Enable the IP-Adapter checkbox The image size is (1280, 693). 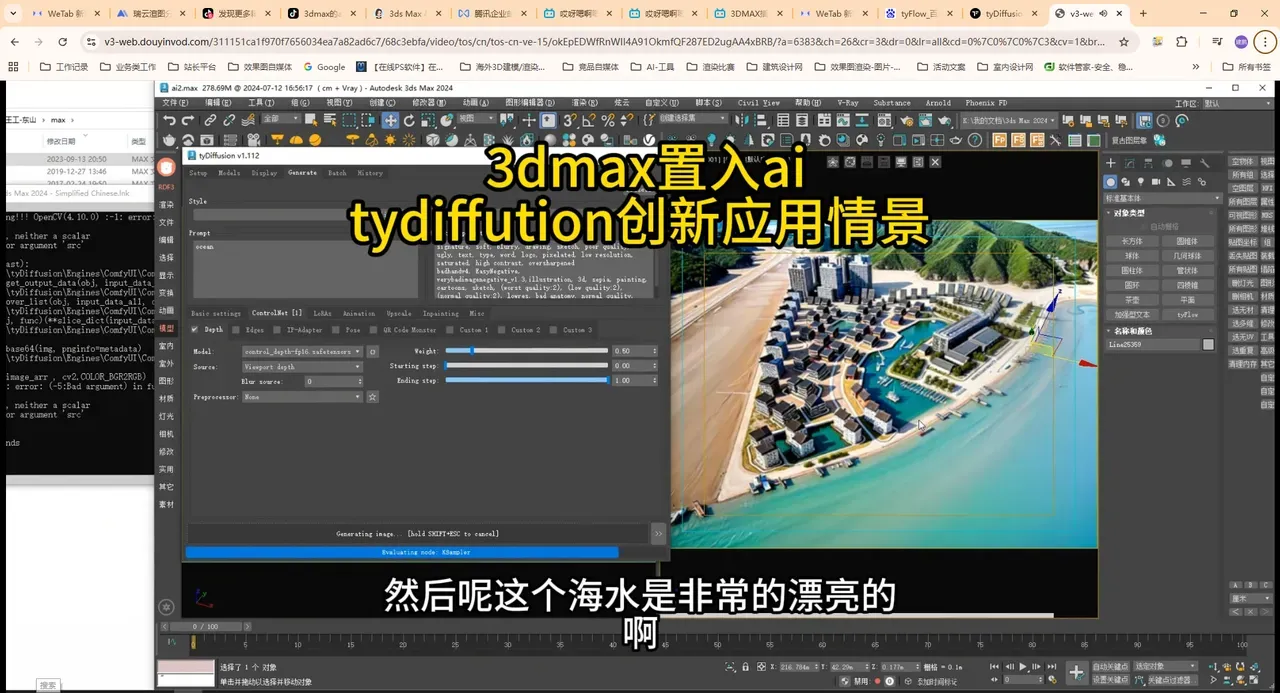[x=277, y=329]
